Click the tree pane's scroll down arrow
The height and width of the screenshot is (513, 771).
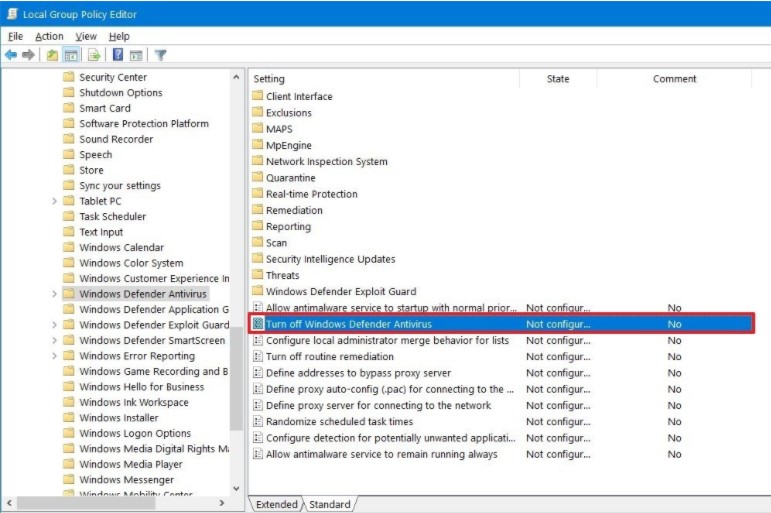click(236, 488)
